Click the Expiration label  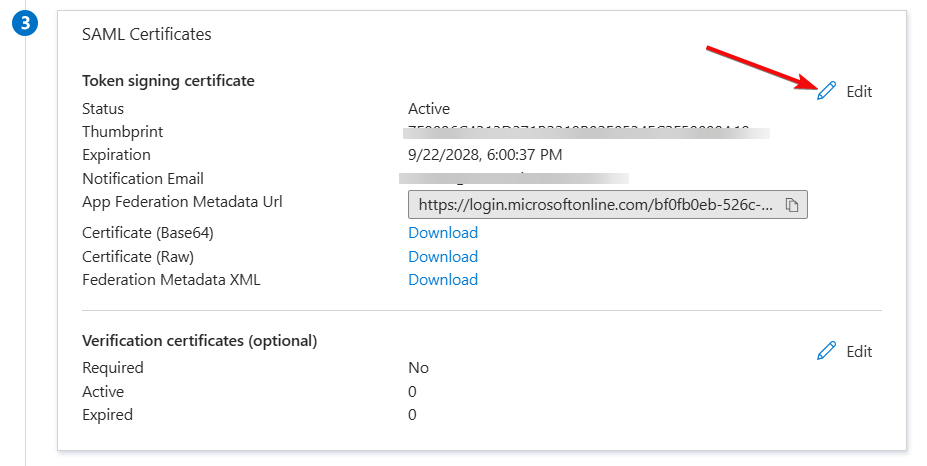[x=116, y=155]
